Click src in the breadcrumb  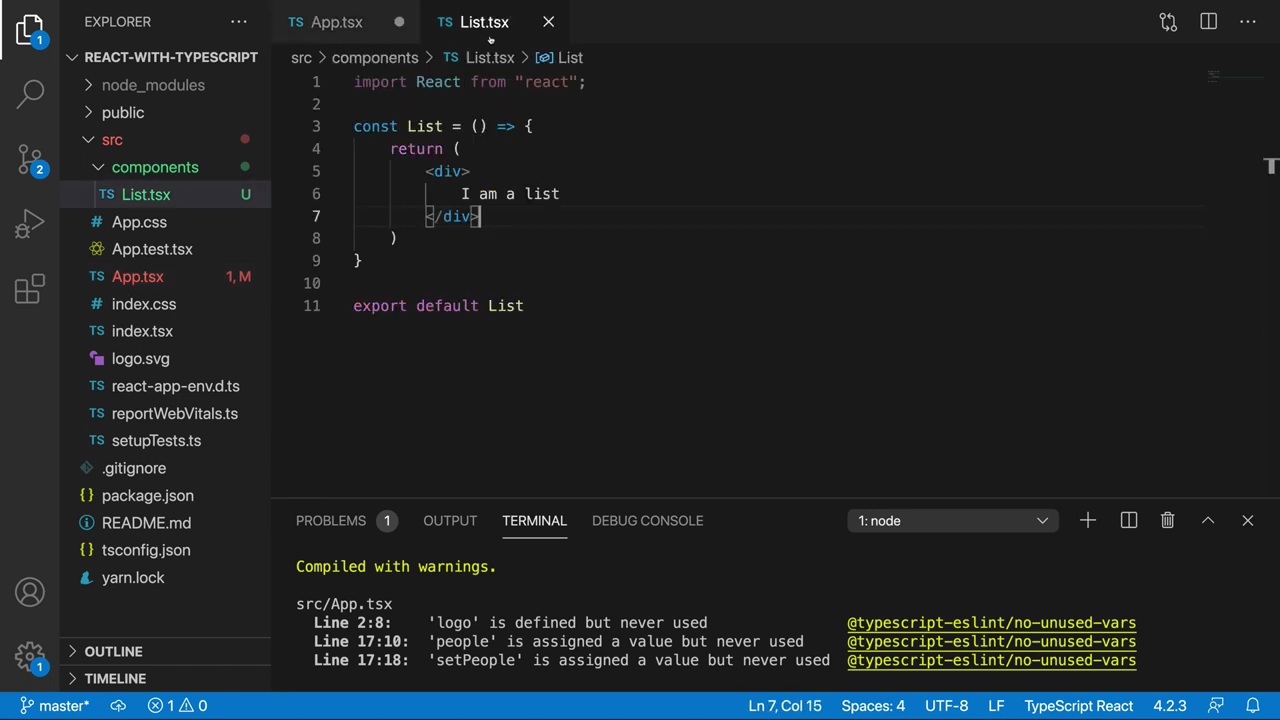pyautogui.click(x=301, y=58)
